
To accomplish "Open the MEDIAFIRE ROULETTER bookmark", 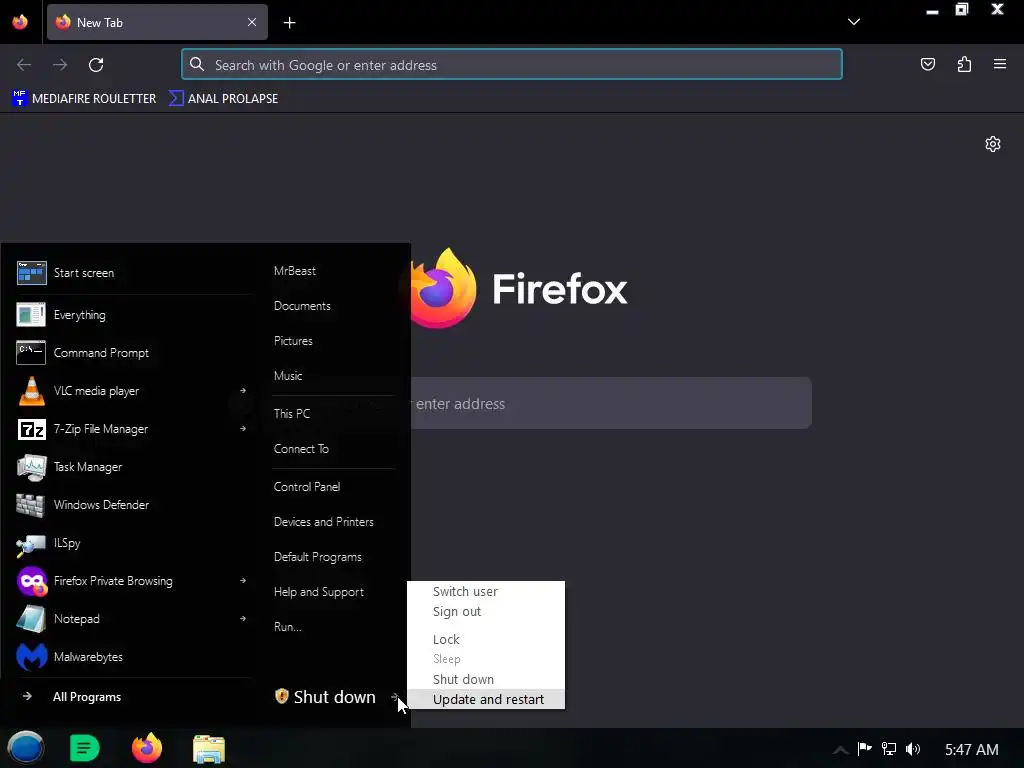I will coord(84,99).
